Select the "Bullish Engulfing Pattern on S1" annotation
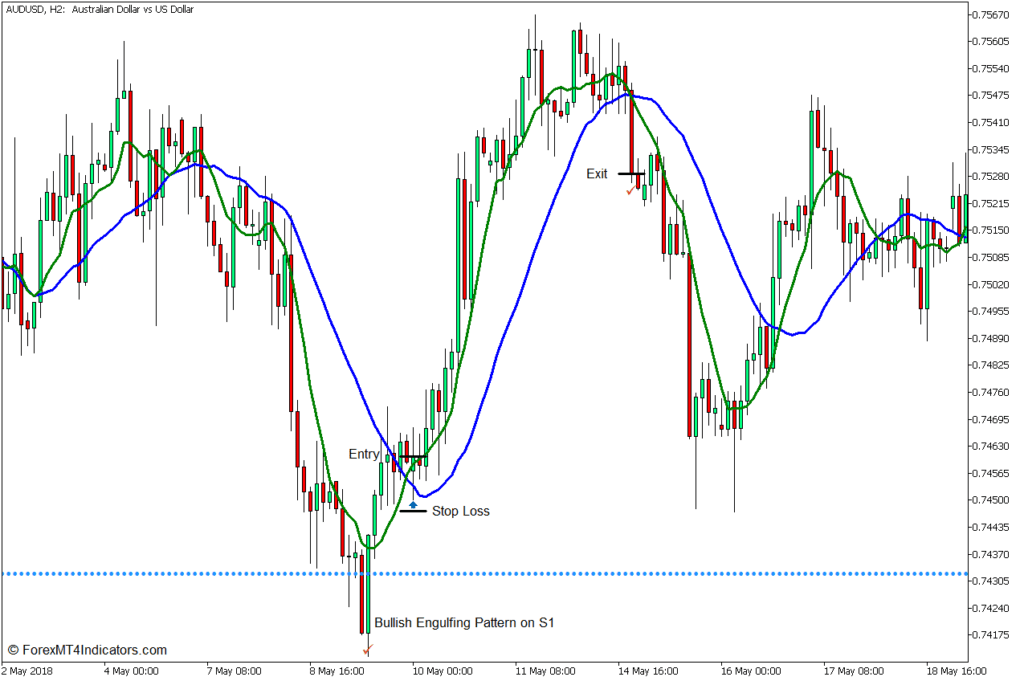 pos(464,623)
